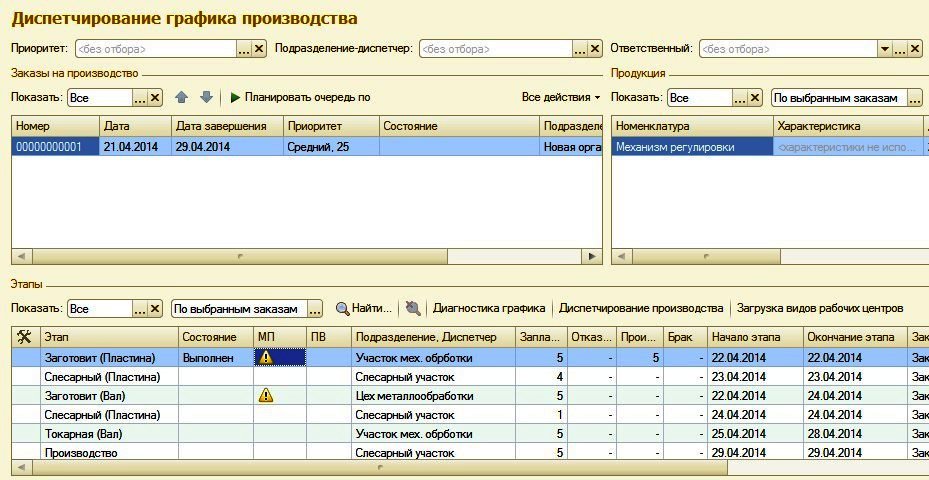929x480 pixels.
Task: Clear the Подразделение-диспетчер filter with X
Action: click(595, 49)
